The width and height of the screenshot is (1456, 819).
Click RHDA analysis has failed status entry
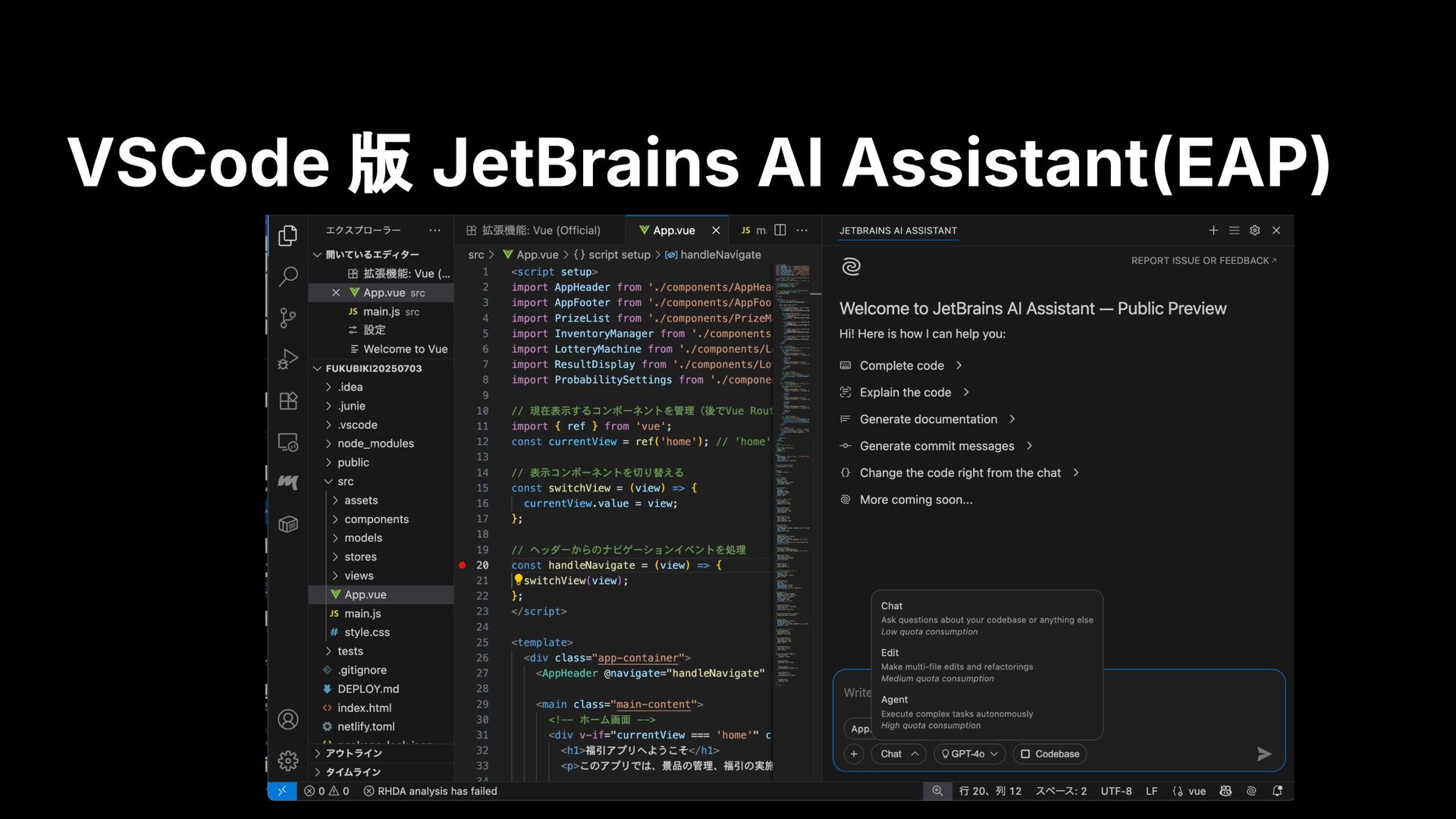[x=430, y=791]
